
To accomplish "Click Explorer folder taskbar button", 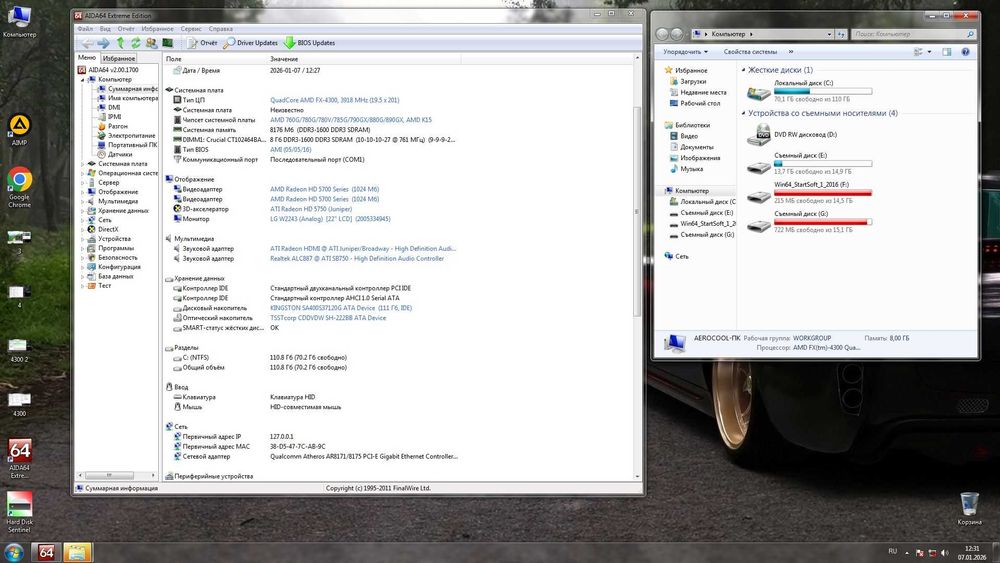I will coord(77,552).
